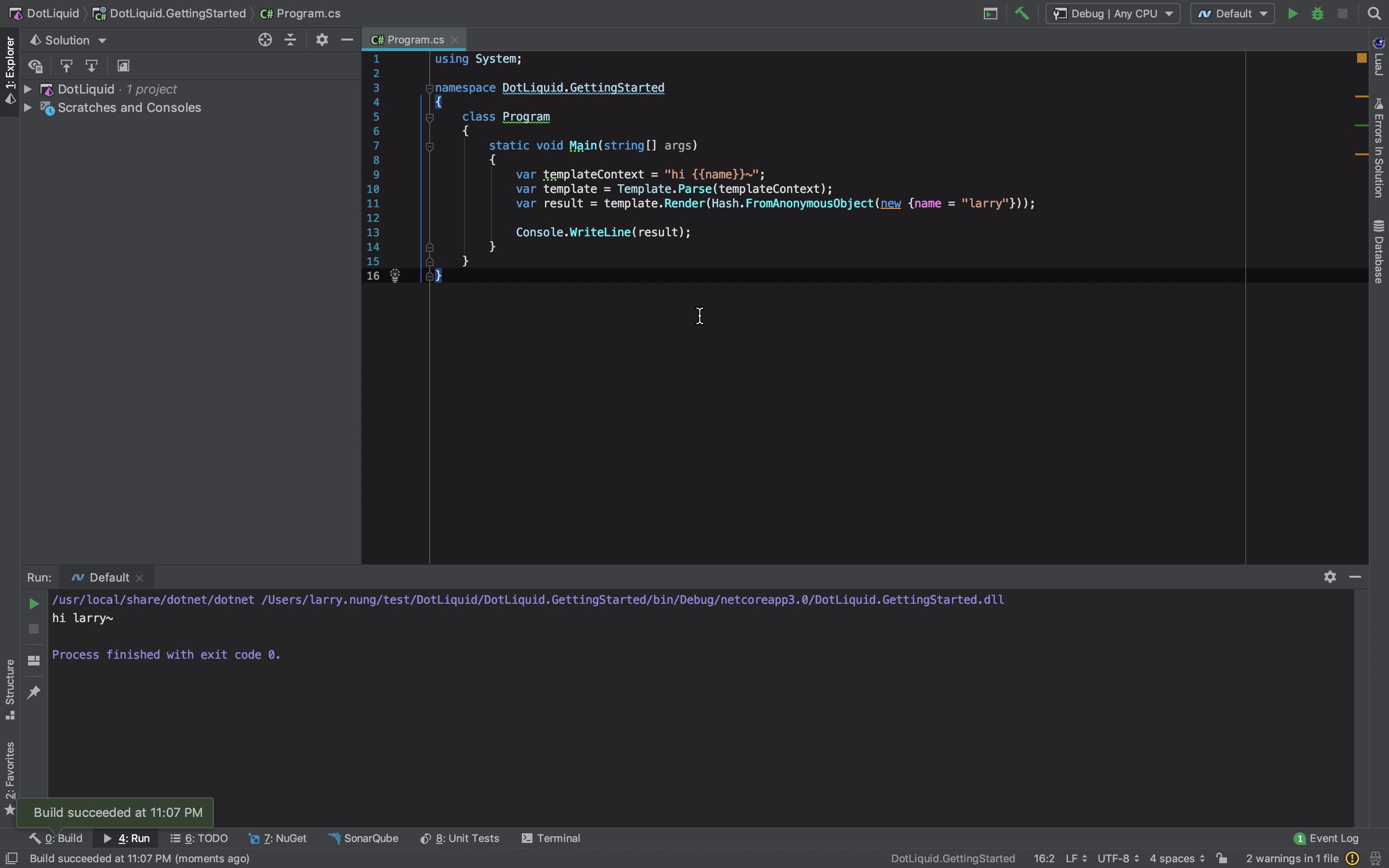Click DotLiquid.GettingStarted breadcrumb
The height and width of the screenshot is (868, 1389).
tap(170, 13)
